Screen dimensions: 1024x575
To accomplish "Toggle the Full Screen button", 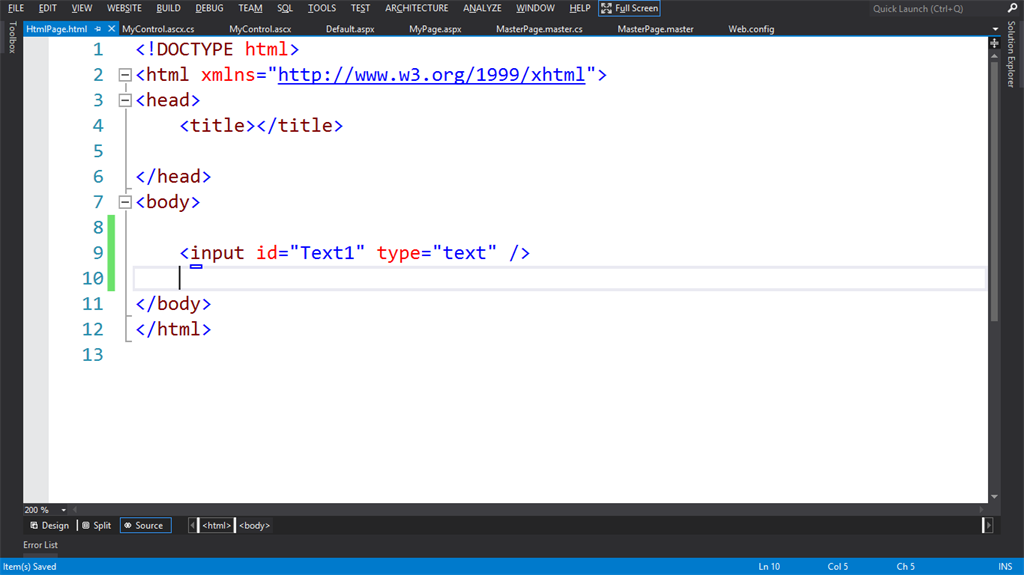I will (630, 8).
